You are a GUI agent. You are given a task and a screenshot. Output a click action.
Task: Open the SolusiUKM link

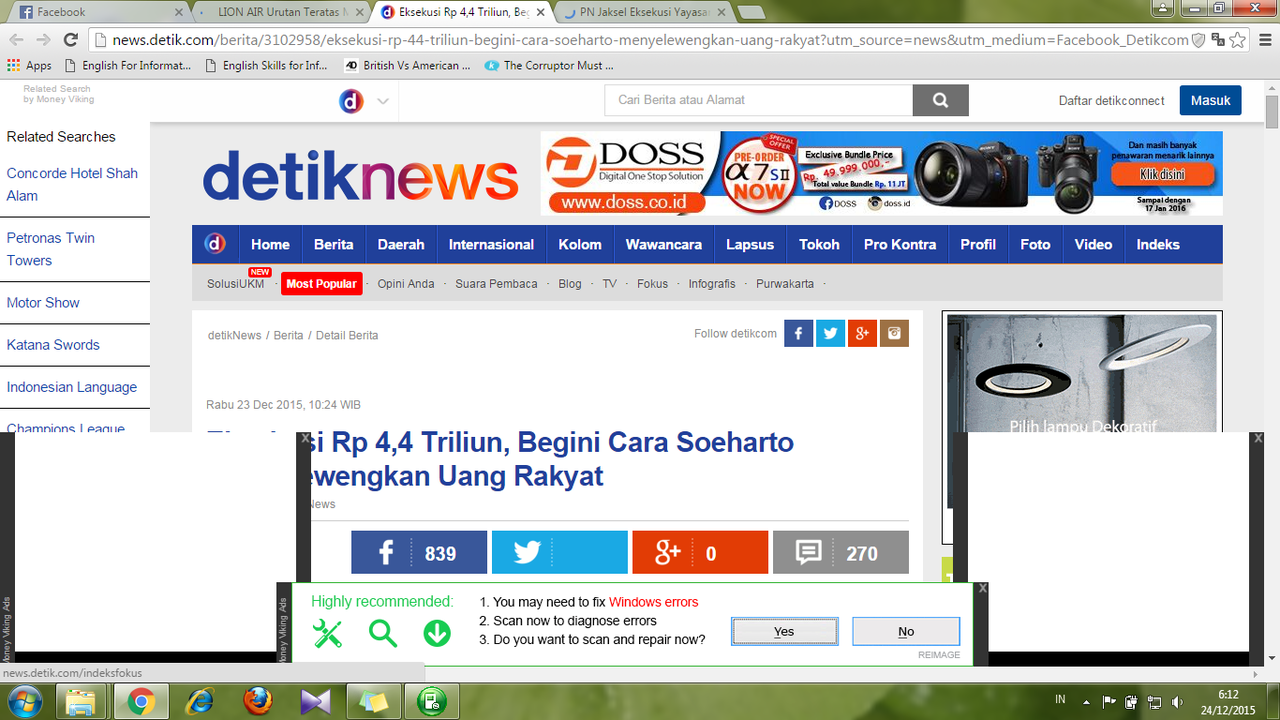236,284
